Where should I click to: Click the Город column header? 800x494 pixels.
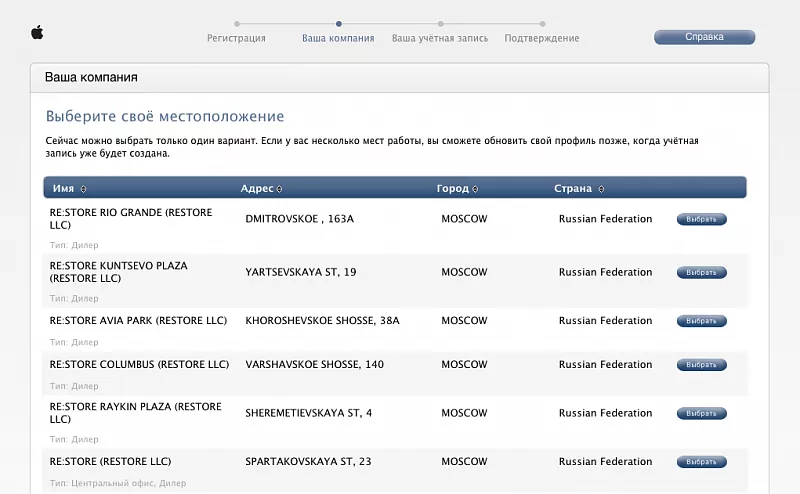(453, 189)
